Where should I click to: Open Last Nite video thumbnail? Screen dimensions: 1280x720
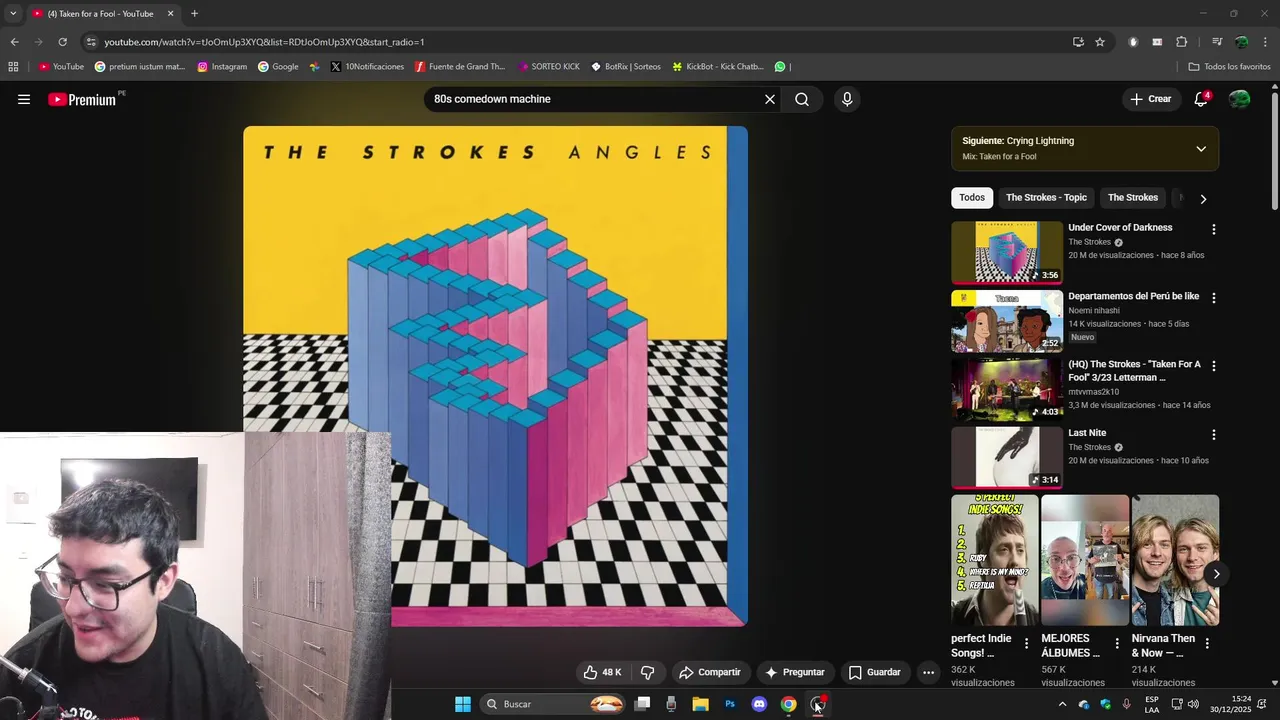[x=1007, y=458]
